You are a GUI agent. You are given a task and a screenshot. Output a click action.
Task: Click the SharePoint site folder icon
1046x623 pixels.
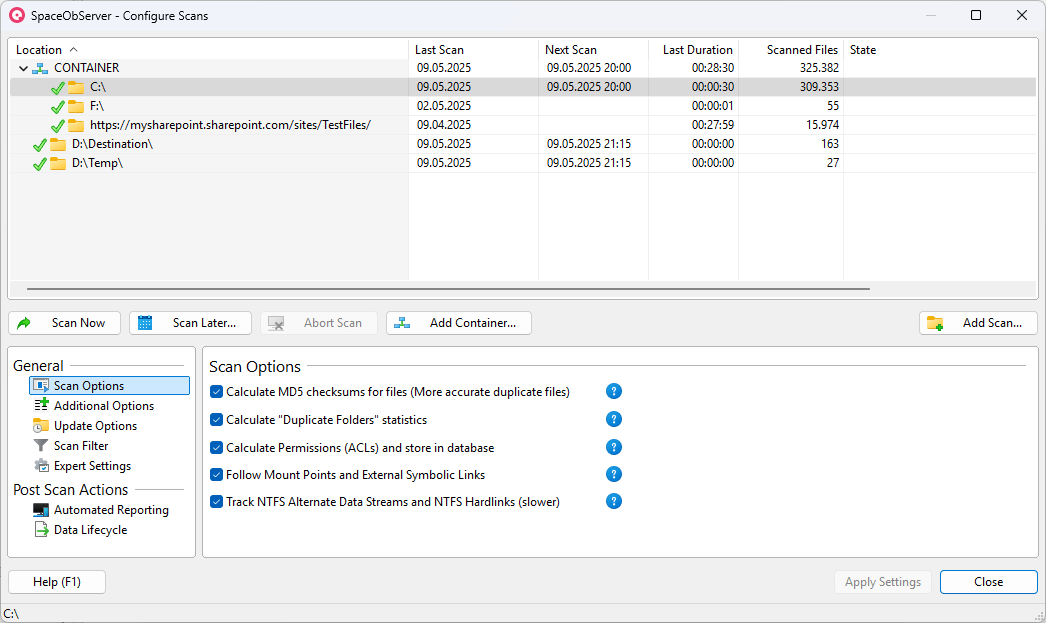[x=76, y=125]
